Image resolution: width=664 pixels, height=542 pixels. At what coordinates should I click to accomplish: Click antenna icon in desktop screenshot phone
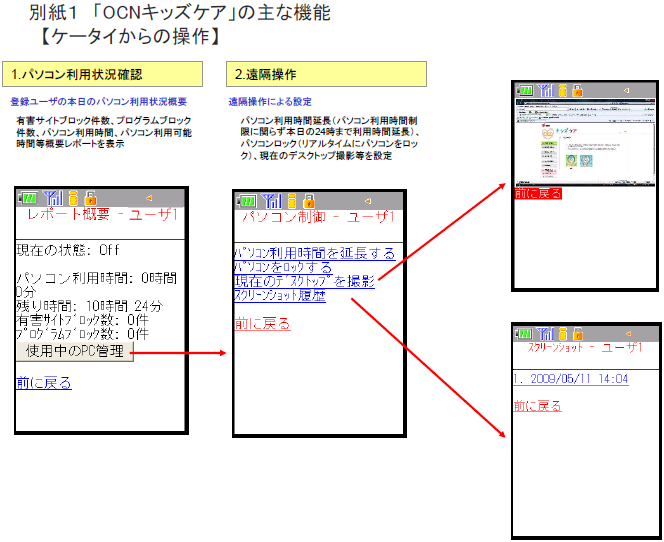coord(545,90)
